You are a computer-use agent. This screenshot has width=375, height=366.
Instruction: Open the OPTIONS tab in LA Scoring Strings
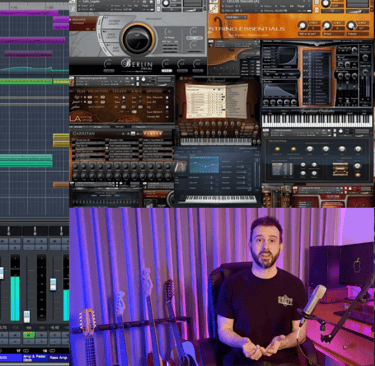pos(154,91)
